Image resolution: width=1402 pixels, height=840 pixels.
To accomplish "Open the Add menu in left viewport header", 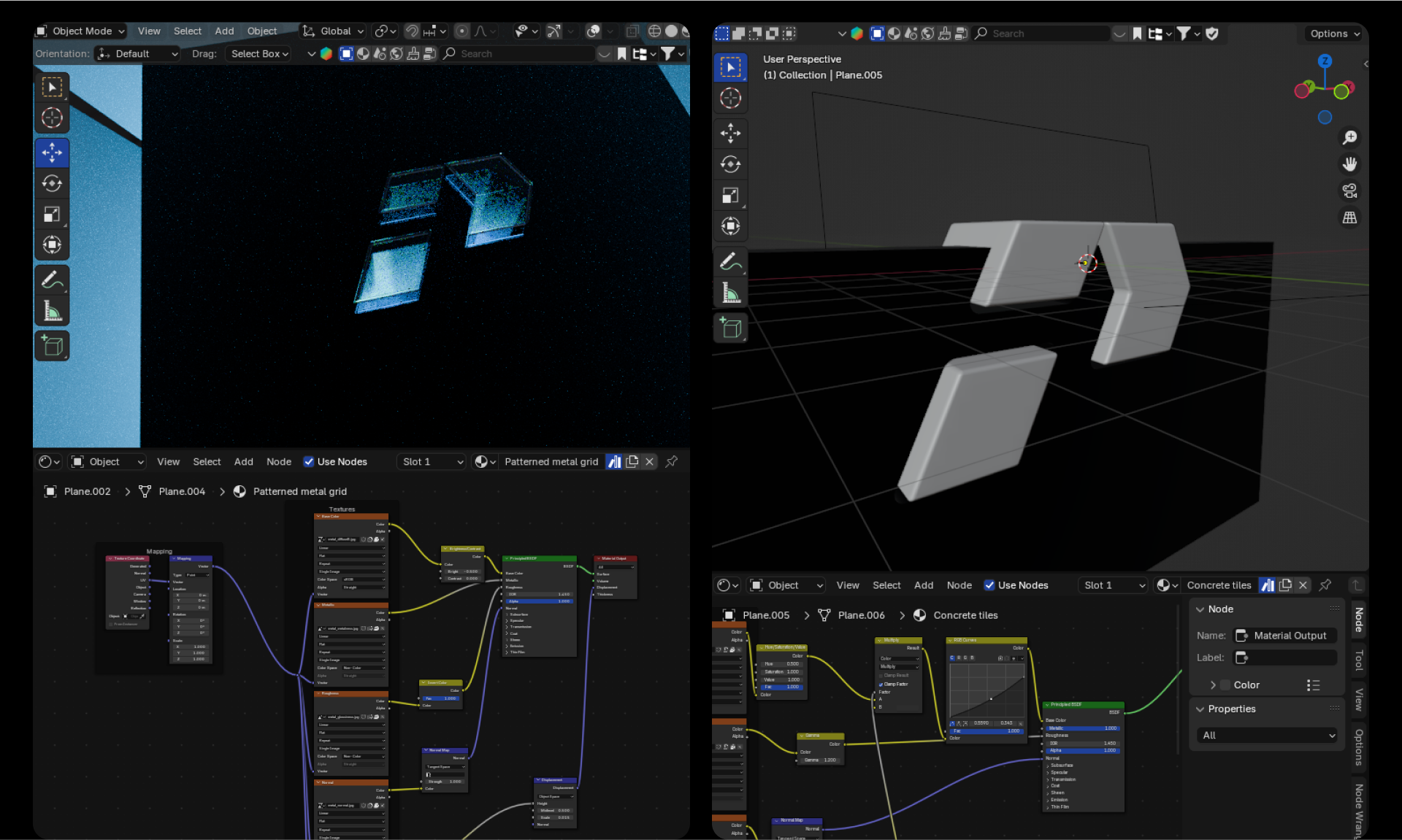I will pyautogui.click(x=224, y=31).
